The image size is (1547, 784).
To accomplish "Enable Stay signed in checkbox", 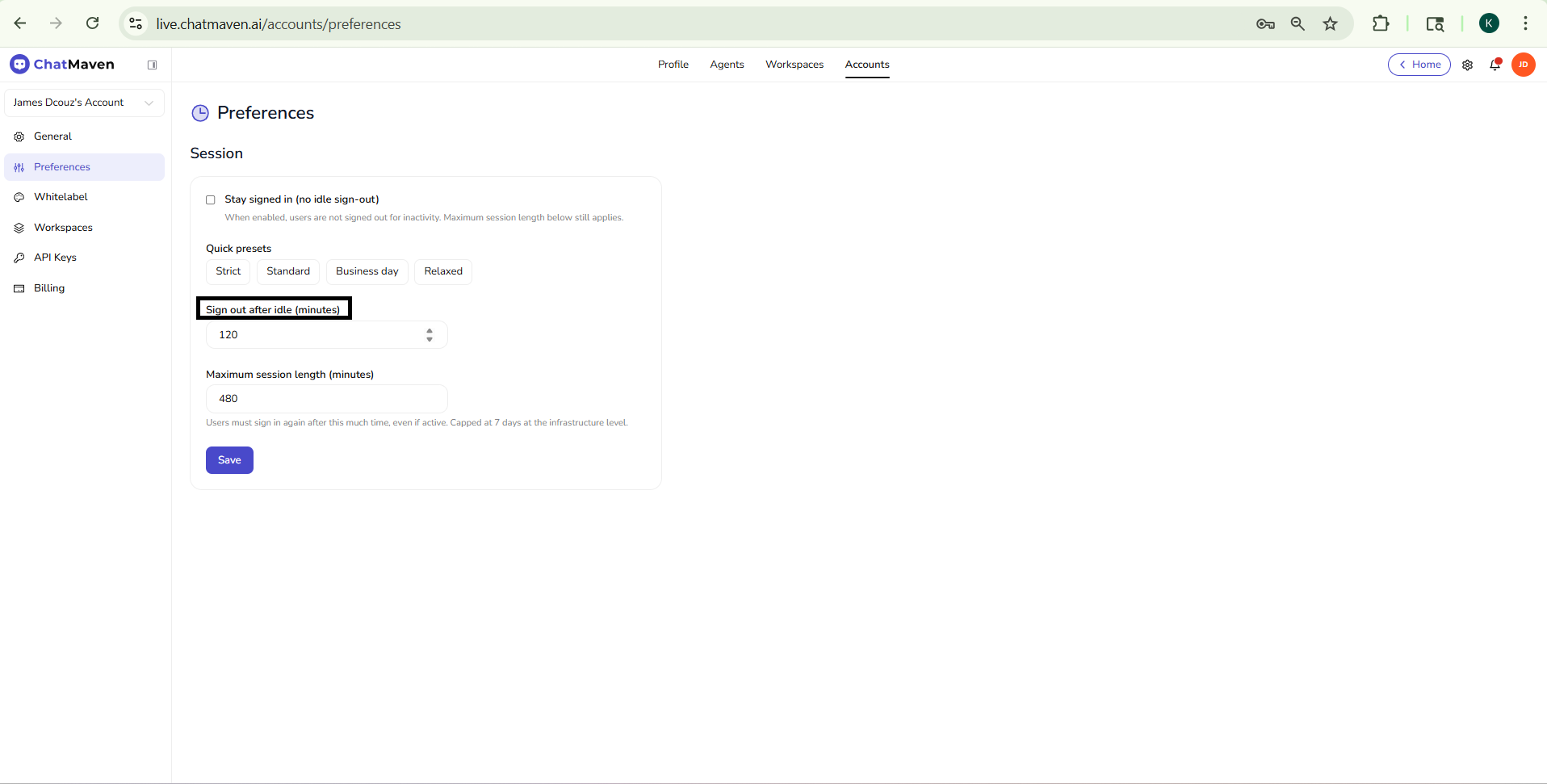I will (x=211, y=199).
